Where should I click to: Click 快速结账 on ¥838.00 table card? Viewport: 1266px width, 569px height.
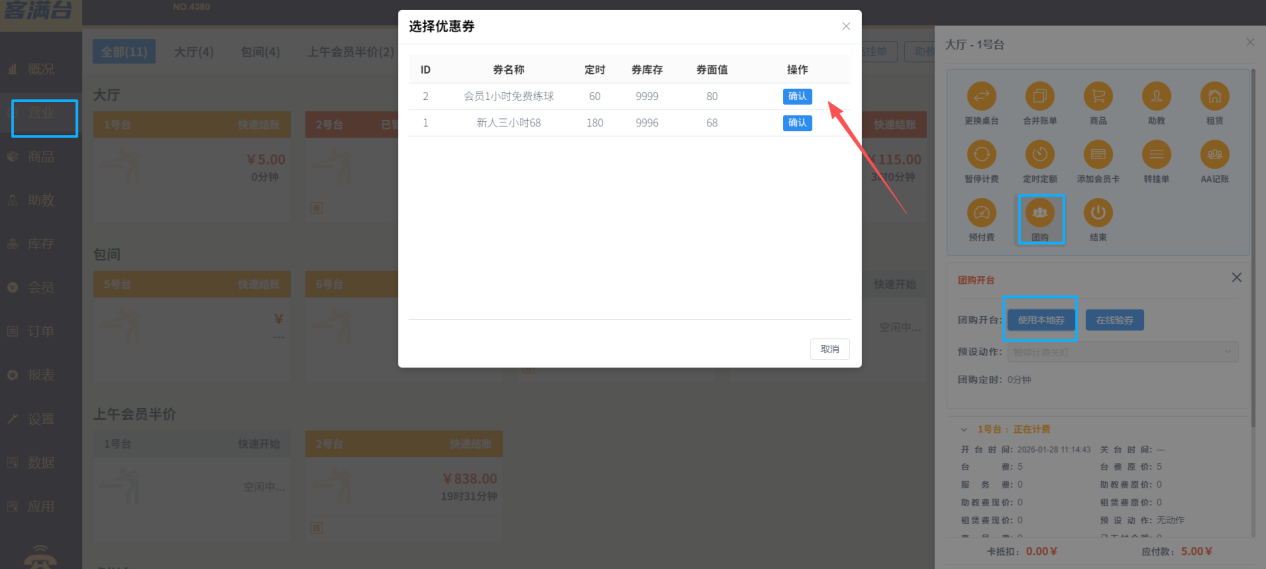pos(473,444)
